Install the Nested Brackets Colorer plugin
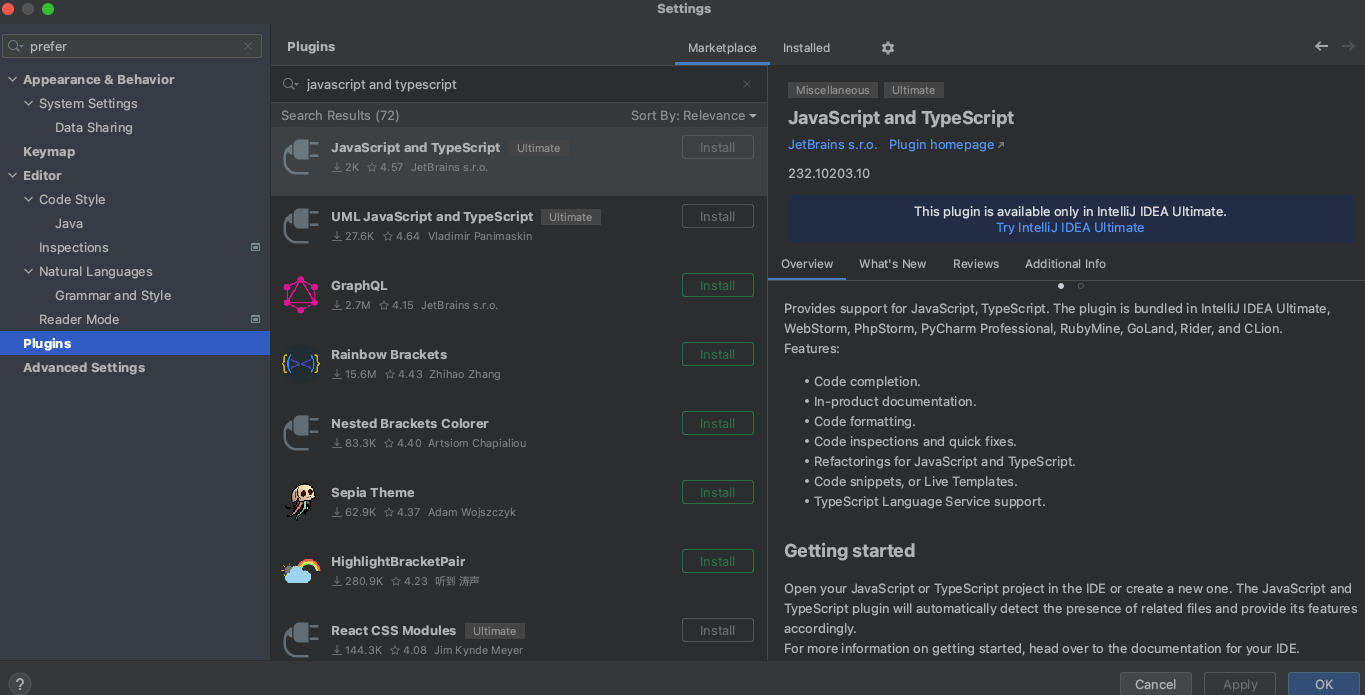 click(x=717, y=423)
